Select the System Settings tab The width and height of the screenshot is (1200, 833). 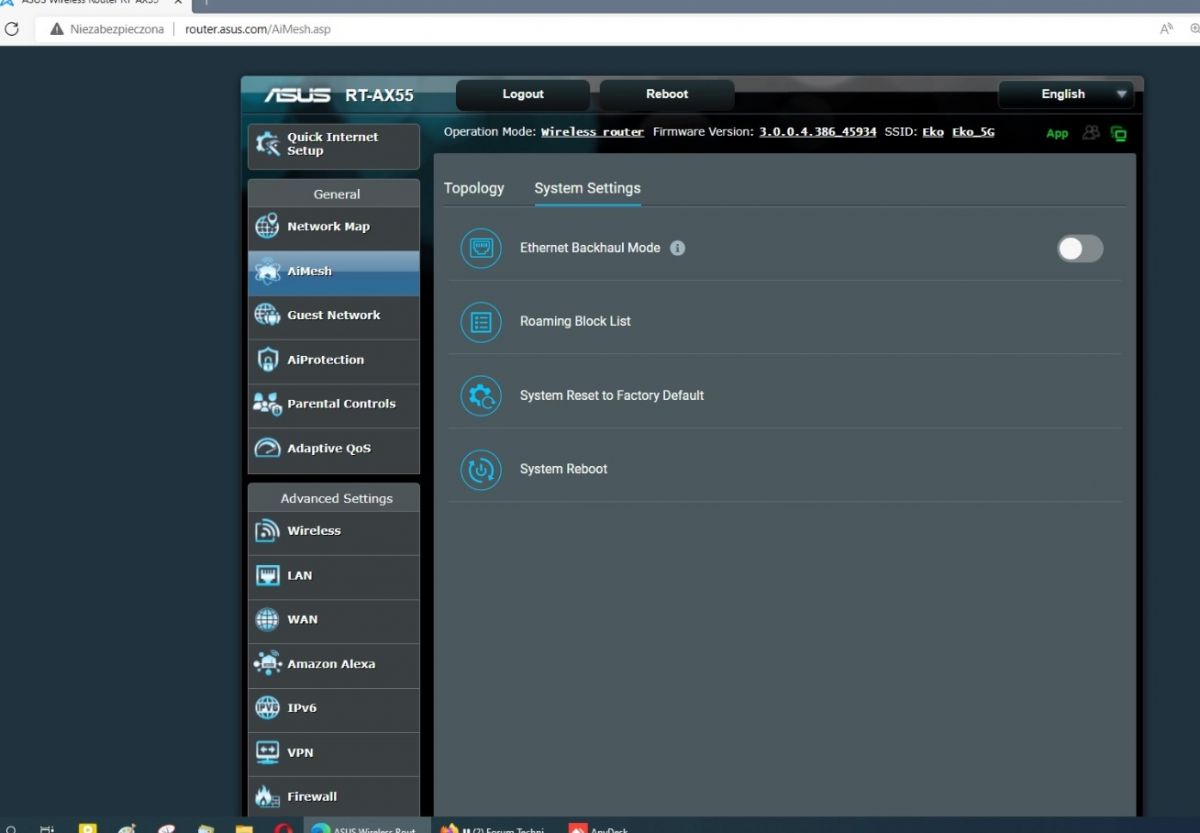pyautogui.click(x=587, y=188)
